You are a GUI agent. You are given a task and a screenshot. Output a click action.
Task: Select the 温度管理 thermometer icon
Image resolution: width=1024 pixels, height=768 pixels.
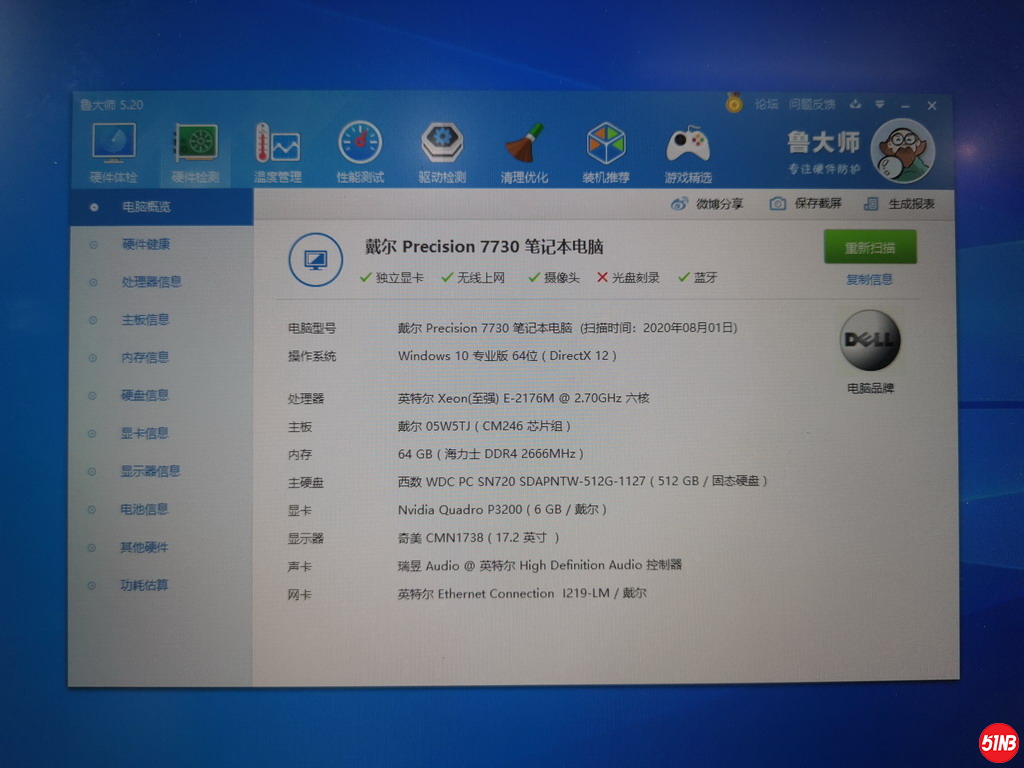(x=277, y=145)
